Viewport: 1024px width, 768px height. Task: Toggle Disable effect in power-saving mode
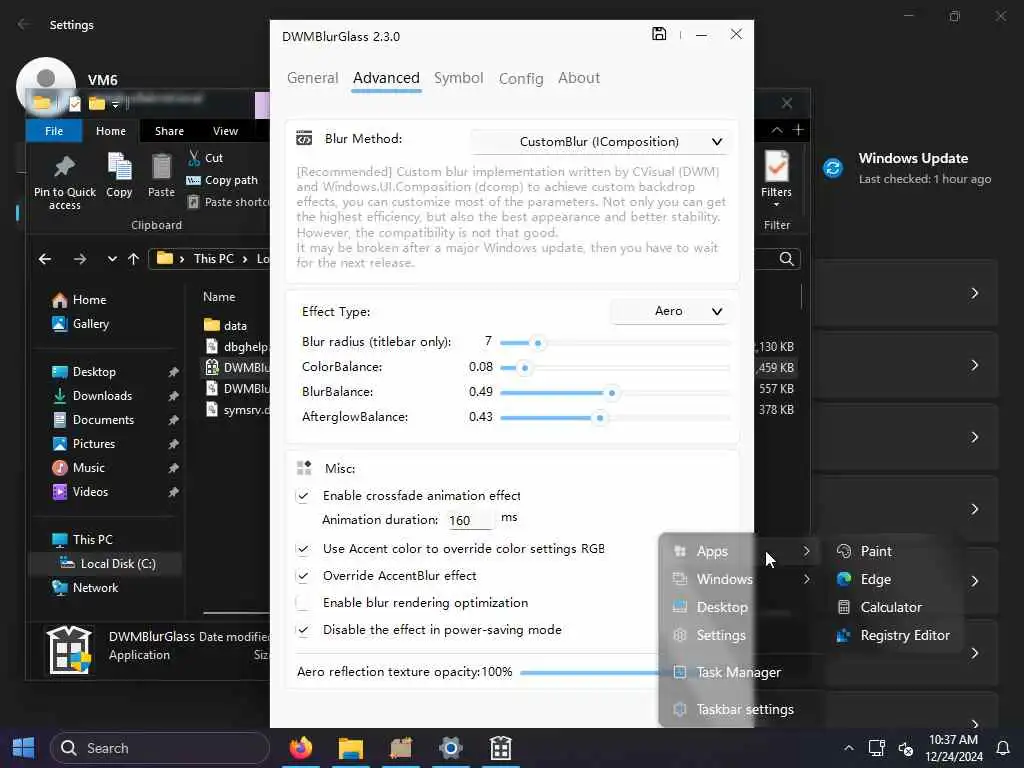pos(302,630)
